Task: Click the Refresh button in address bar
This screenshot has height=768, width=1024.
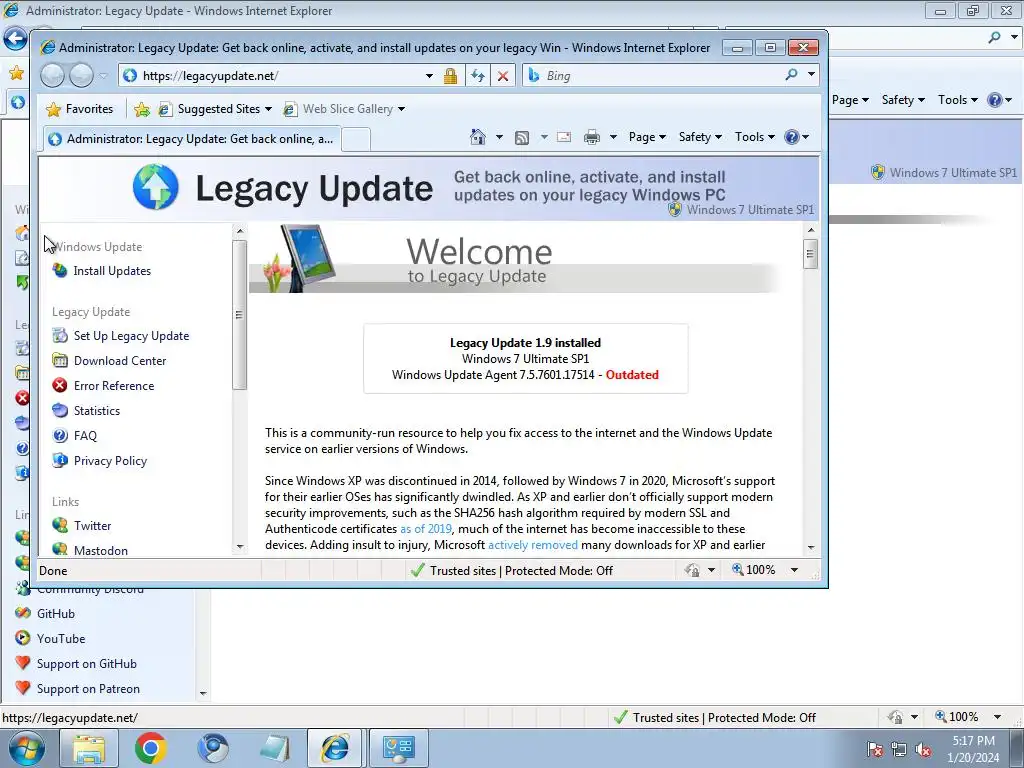Action: 478,76
